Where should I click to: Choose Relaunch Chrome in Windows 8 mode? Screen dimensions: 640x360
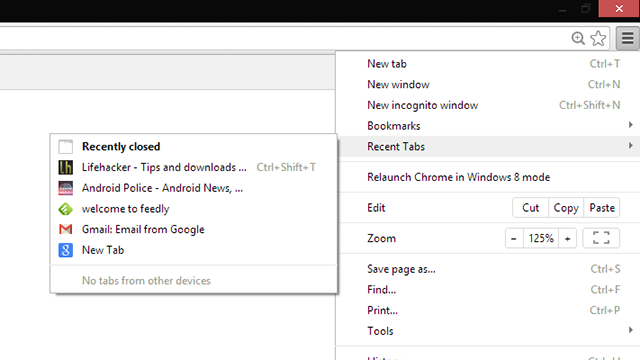pyautogui.click(x=488, y=177)
